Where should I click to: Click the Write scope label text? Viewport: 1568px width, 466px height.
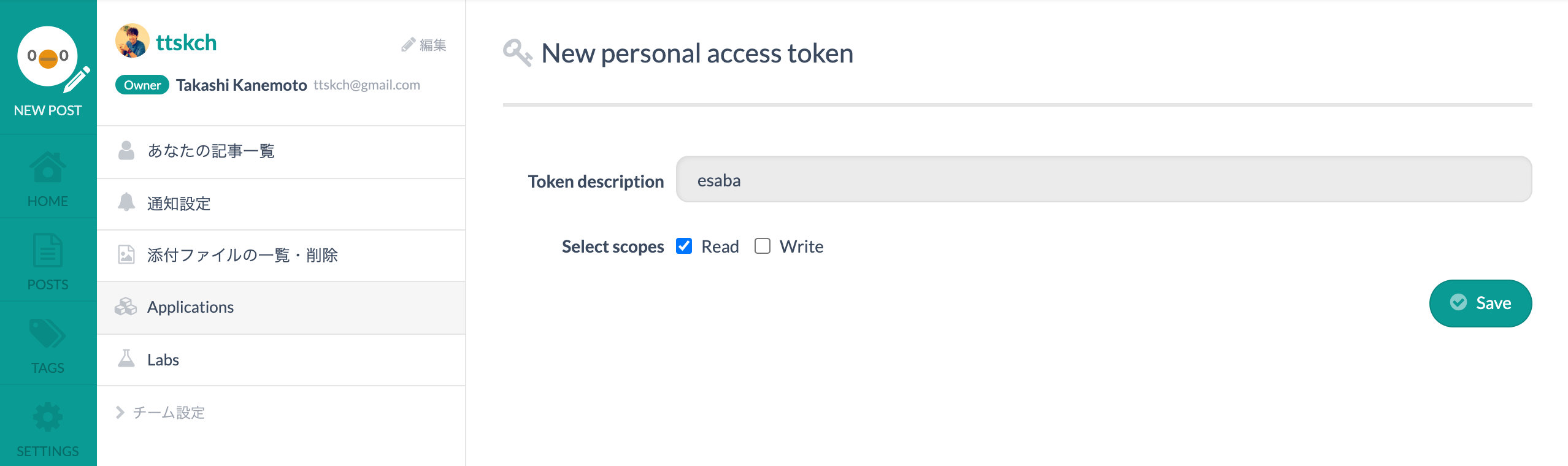pos(801,246)
